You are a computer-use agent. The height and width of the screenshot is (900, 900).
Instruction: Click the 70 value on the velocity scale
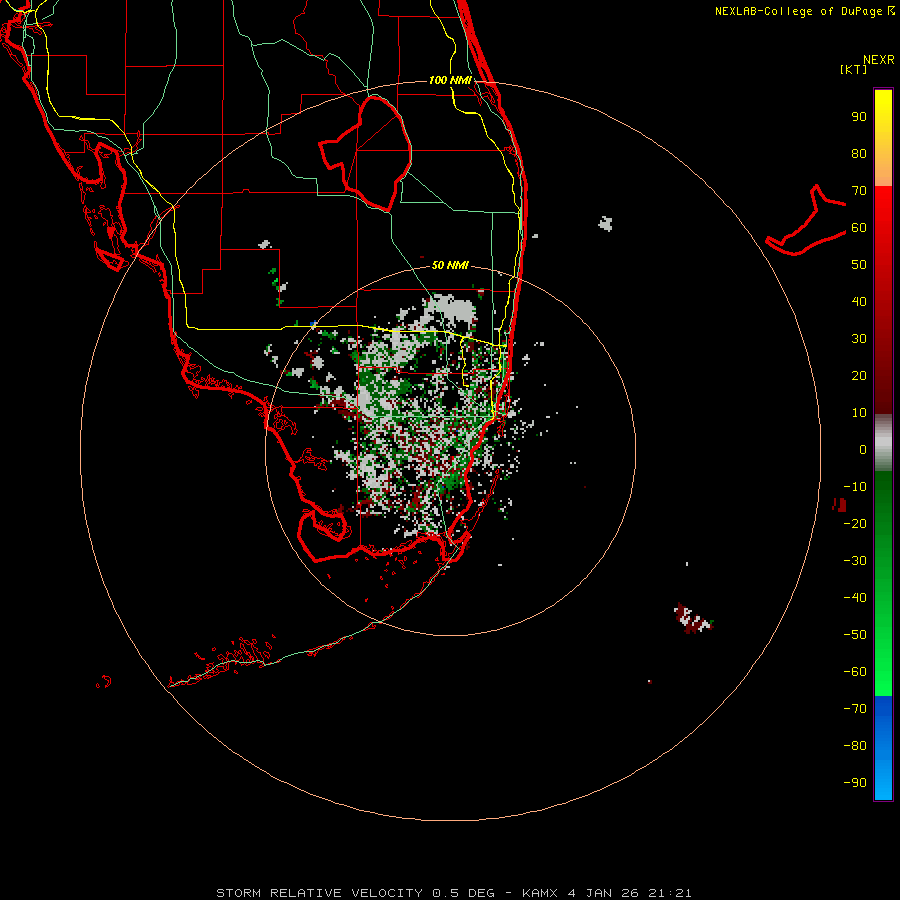point(859,191)
